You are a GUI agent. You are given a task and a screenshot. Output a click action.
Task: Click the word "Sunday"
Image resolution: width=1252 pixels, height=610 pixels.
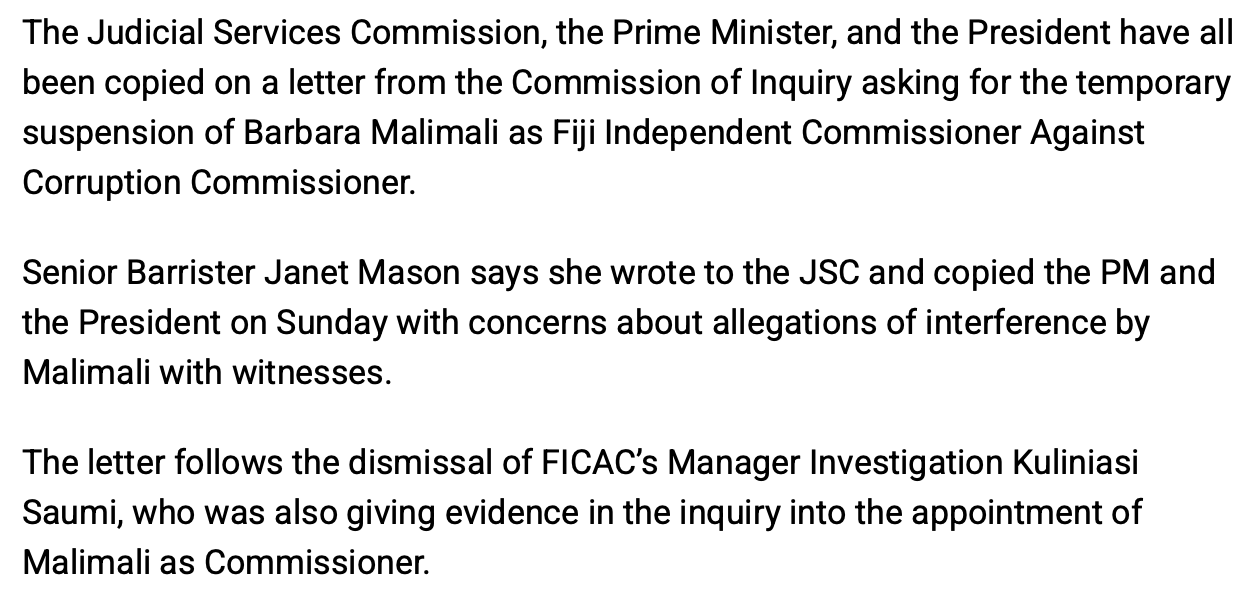point(332,323)
